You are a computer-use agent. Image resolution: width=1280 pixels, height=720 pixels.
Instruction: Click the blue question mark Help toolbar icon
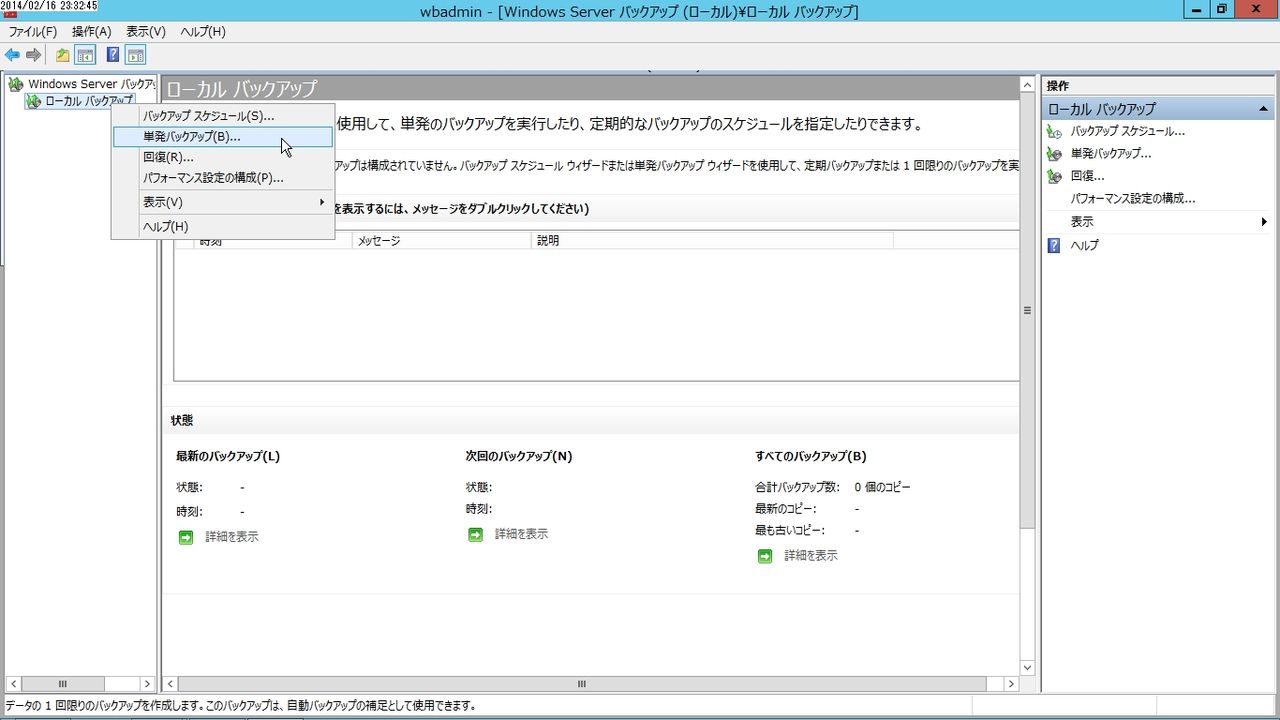pyautogui.click(x=113, y=55)
